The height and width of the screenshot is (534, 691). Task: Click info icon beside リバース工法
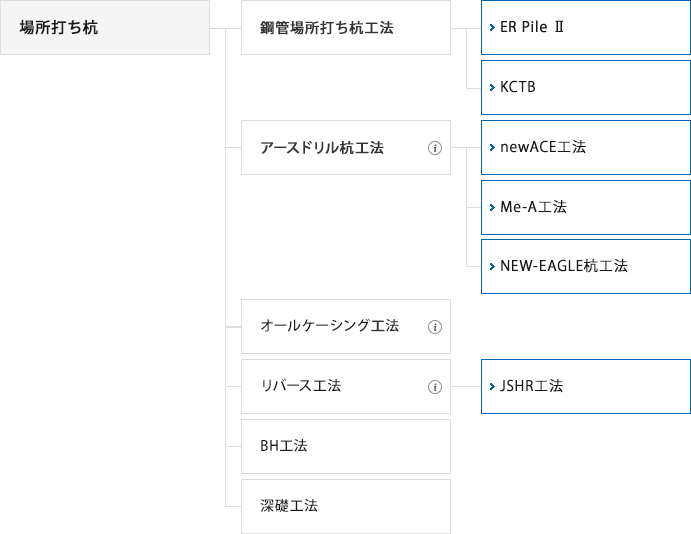435,387
